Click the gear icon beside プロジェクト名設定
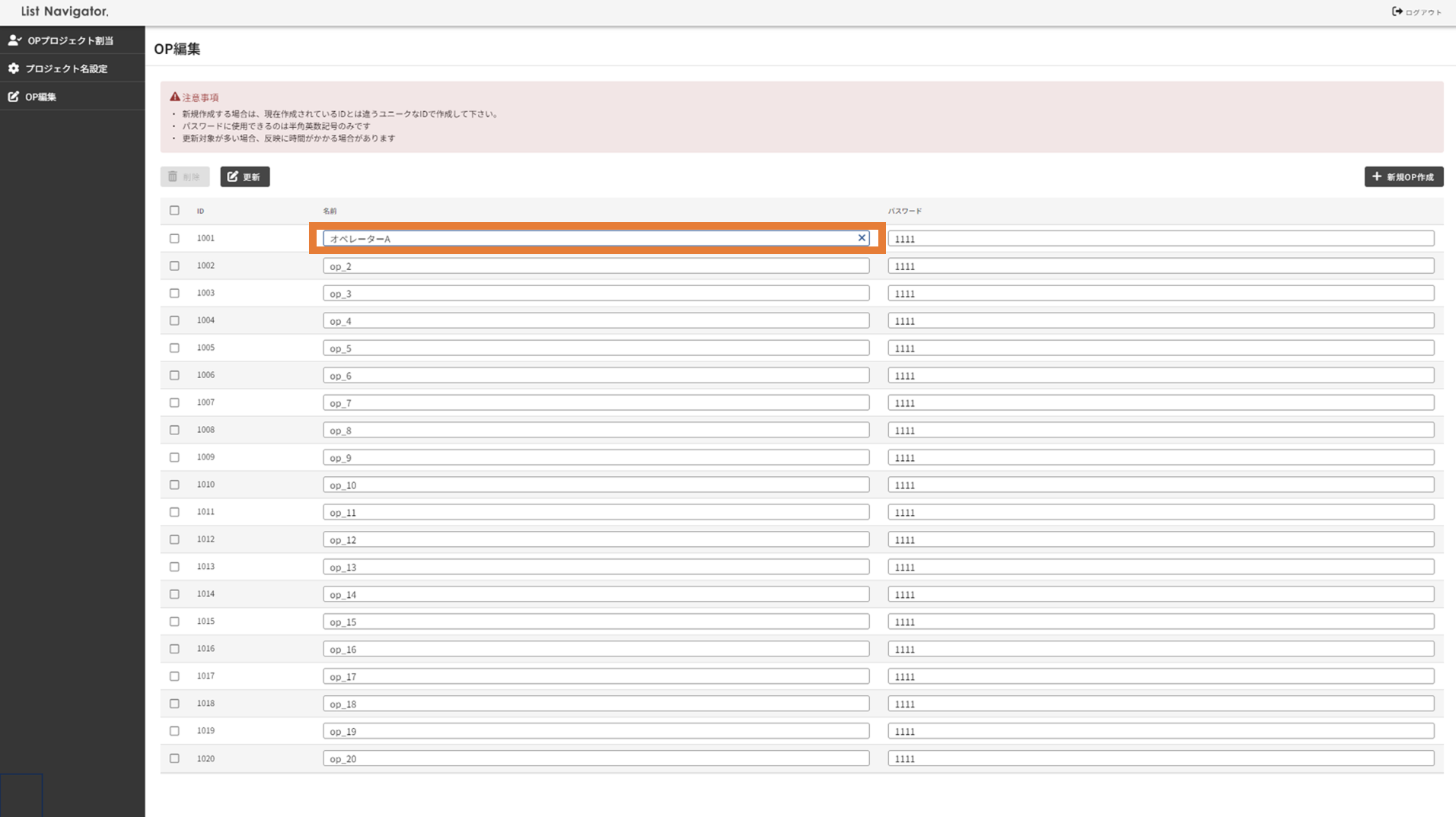Viewport: 1456px width, 817px height. (x=14, y=68)
